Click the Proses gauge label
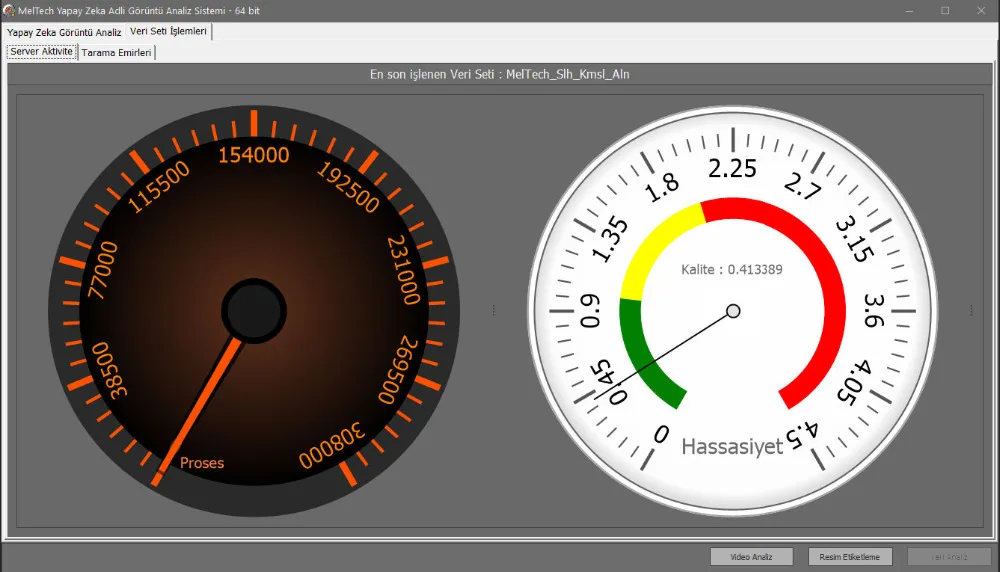1000x572 pixels. tap(202, 463)
